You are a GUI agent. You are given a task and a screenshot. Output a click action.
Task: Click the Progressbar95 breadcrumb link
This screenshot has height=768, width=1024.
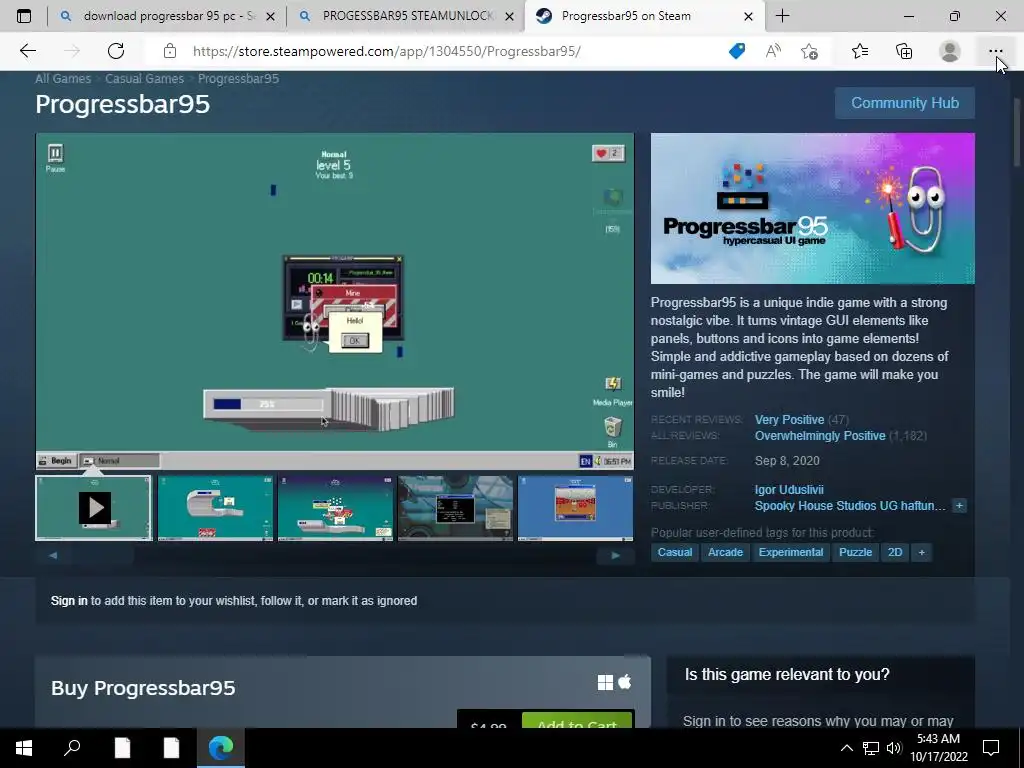coord(238,78)
